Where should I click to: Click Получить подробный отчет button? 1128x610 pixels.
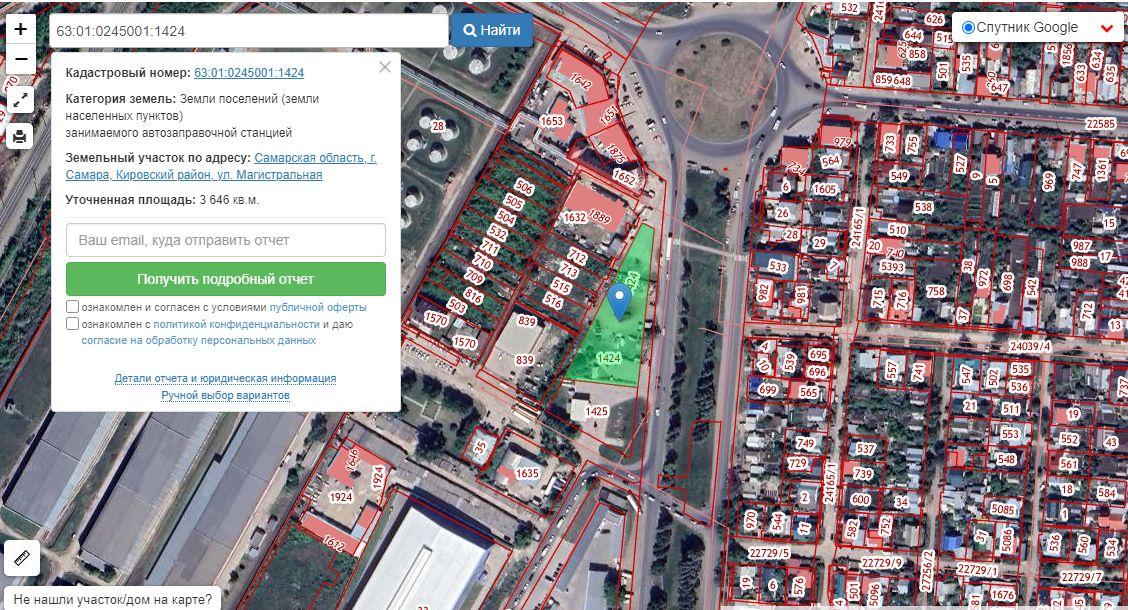coord(226,279)
